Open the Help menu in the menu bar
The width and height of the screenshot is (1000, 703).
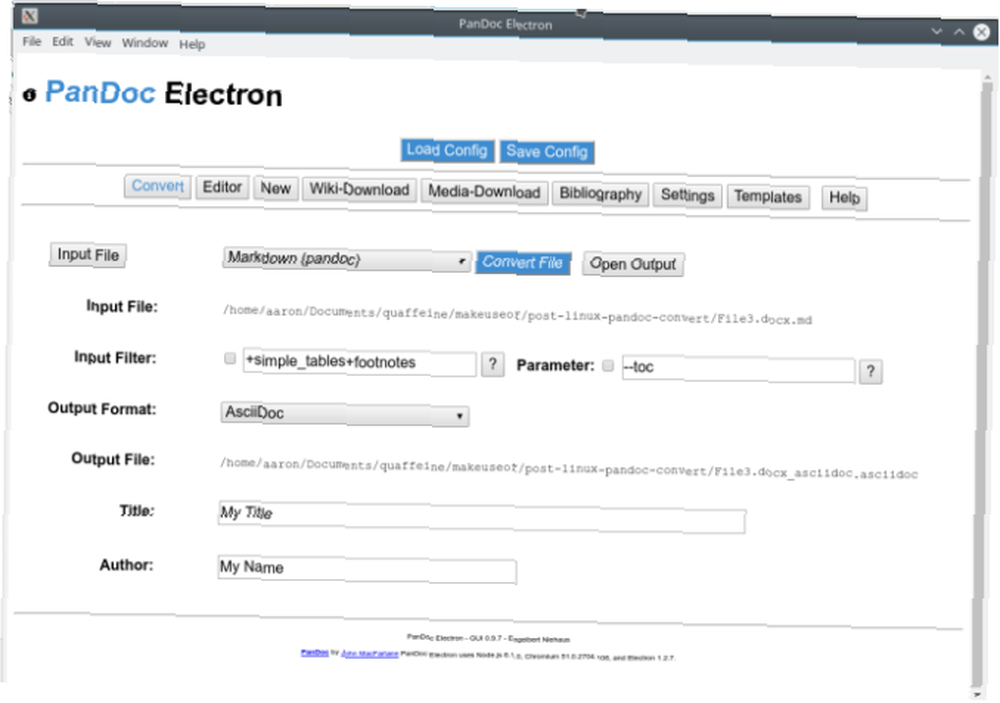pyautogui.click(x=192, y=45)
